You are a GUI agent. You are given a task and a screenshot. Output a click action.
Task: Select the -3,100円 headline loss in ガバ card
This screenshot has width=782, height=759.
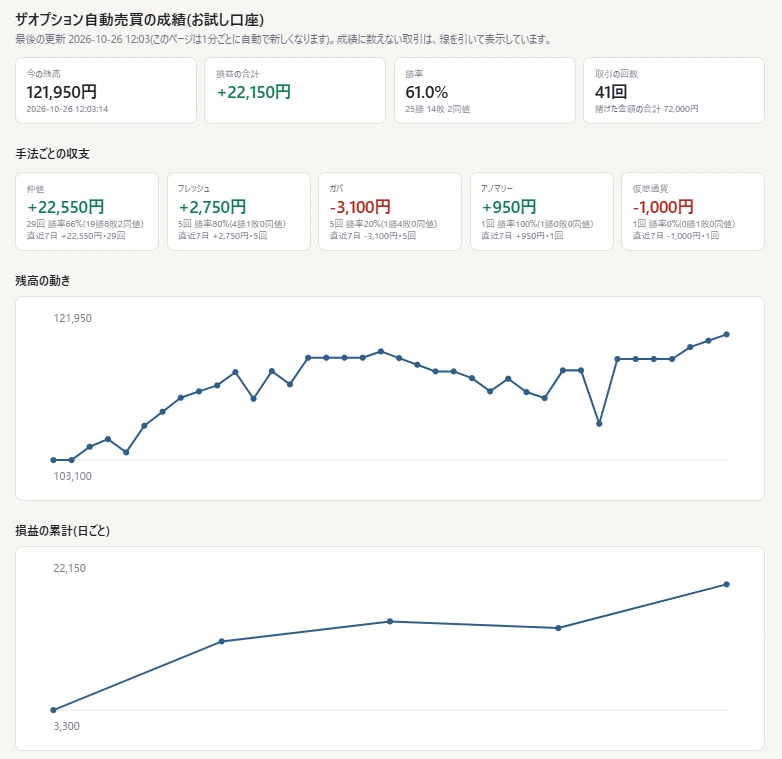(x=360, y=206)
